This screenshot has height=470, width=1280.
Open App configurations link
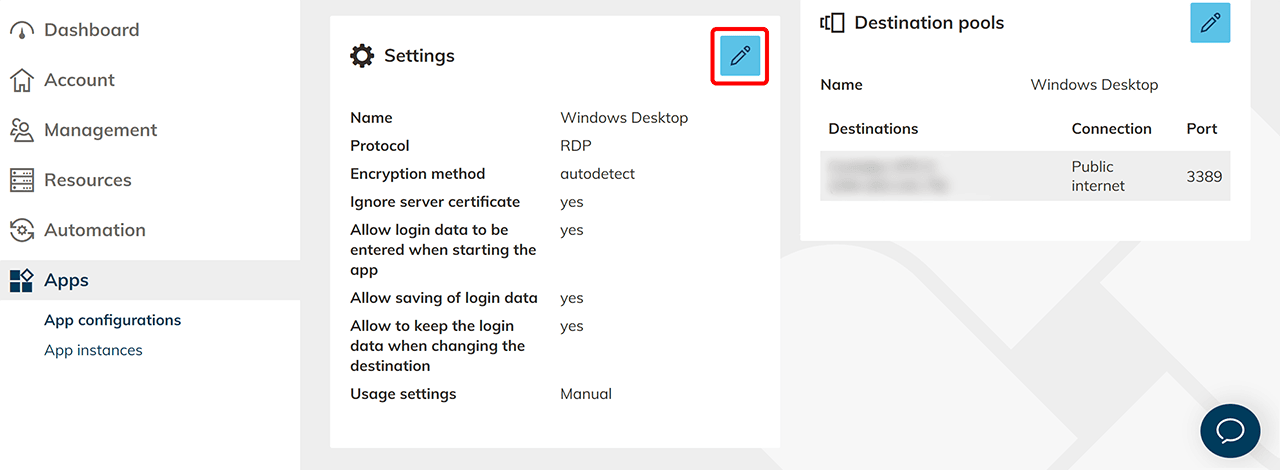[112, 320]
